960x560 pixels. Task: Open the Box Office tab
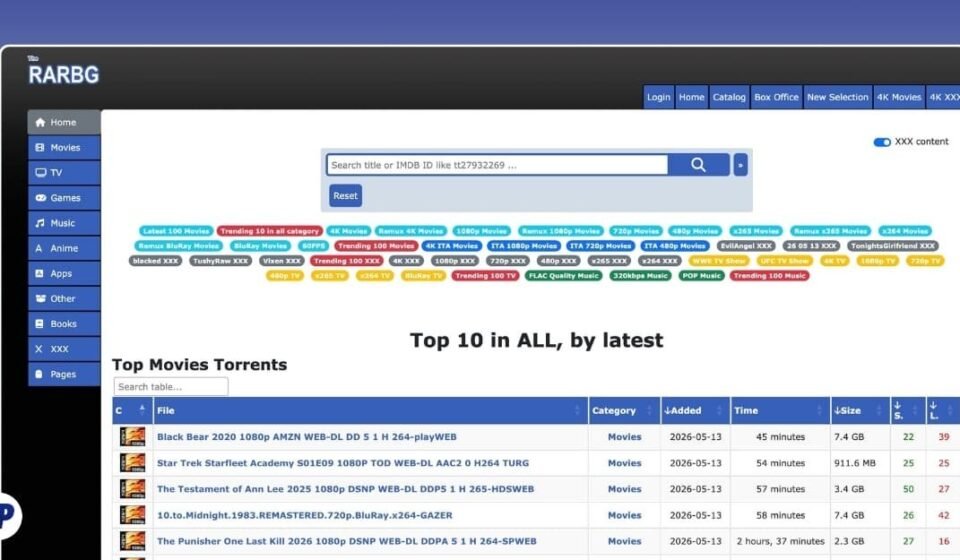point(776,97)
